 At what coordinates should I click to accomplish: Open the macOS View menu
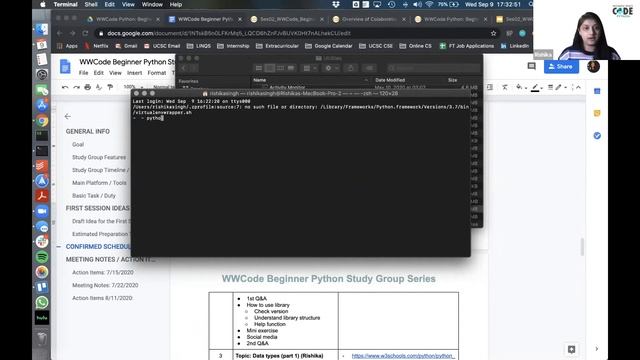[128, 4]
